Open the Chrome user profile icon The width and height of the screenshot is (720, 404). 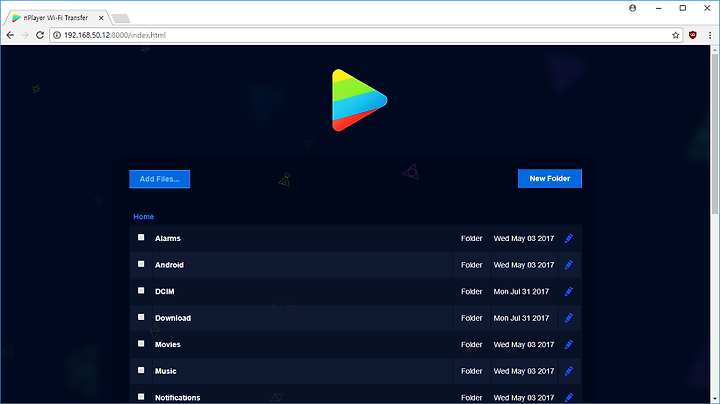point(633,8)
